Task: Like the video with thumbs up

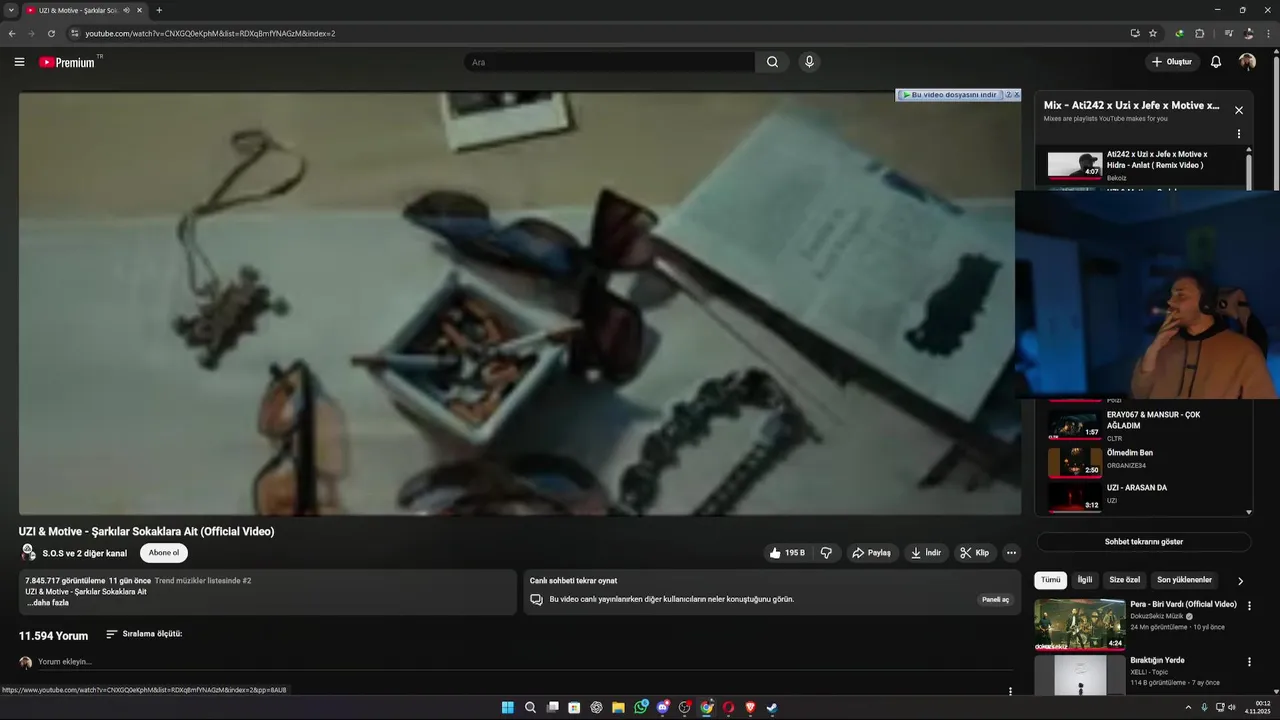Action: pyautogui.click(x=786, y=553)
